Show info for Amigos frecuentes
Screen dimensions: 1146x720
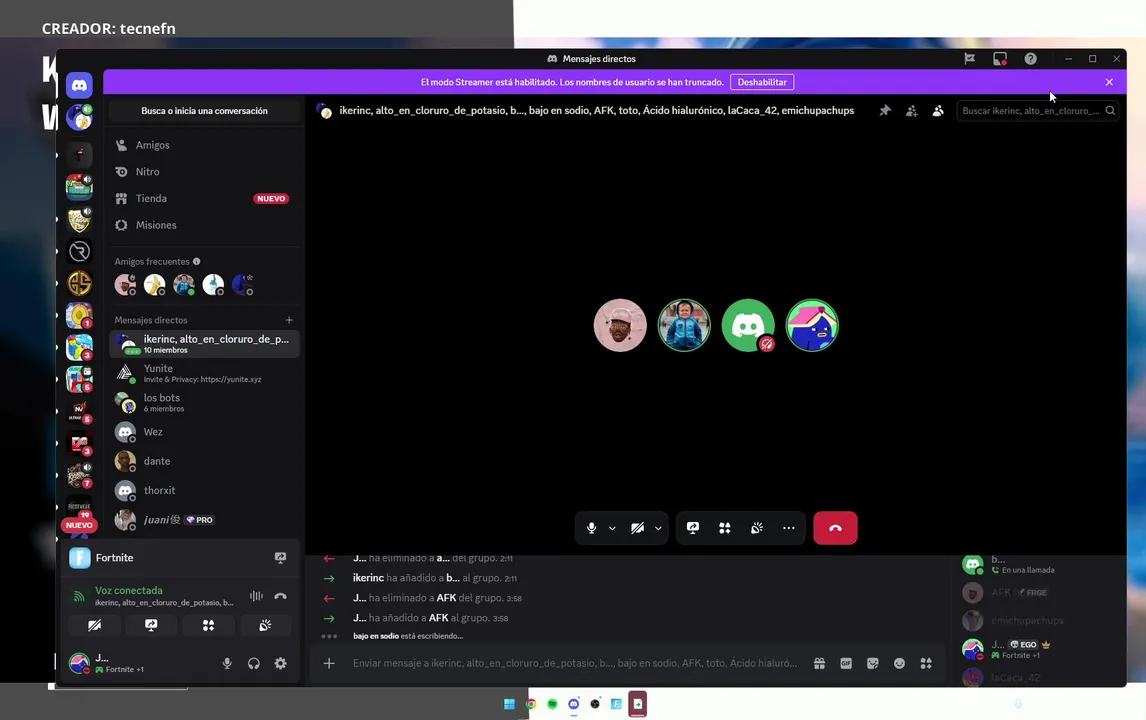(x=197, y=262)
